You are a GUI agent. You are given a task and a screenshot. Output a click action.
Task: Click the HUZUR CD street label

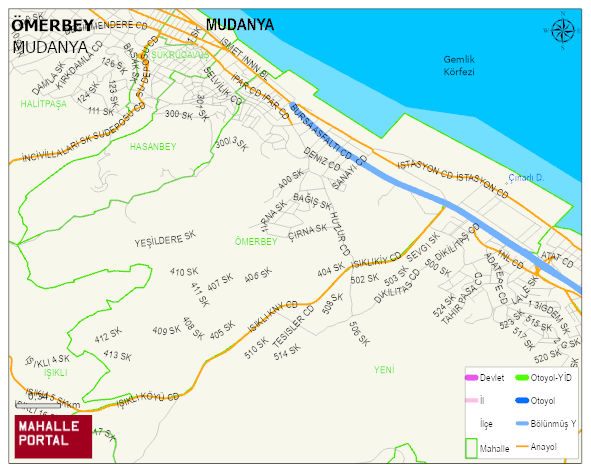[340, 233]
